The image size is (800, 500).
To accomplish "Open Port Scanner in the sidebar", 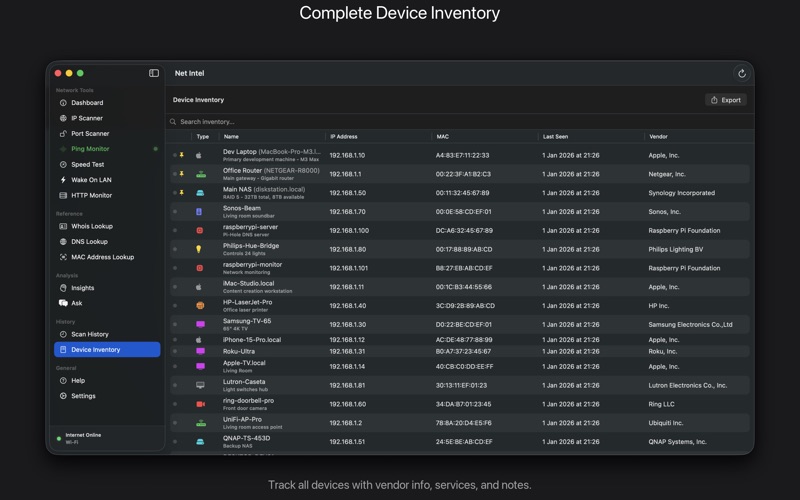I will (107, 133).
